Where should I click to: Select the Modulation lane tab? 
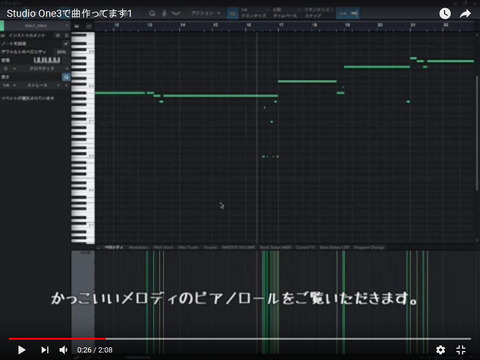tap(138, 247)
